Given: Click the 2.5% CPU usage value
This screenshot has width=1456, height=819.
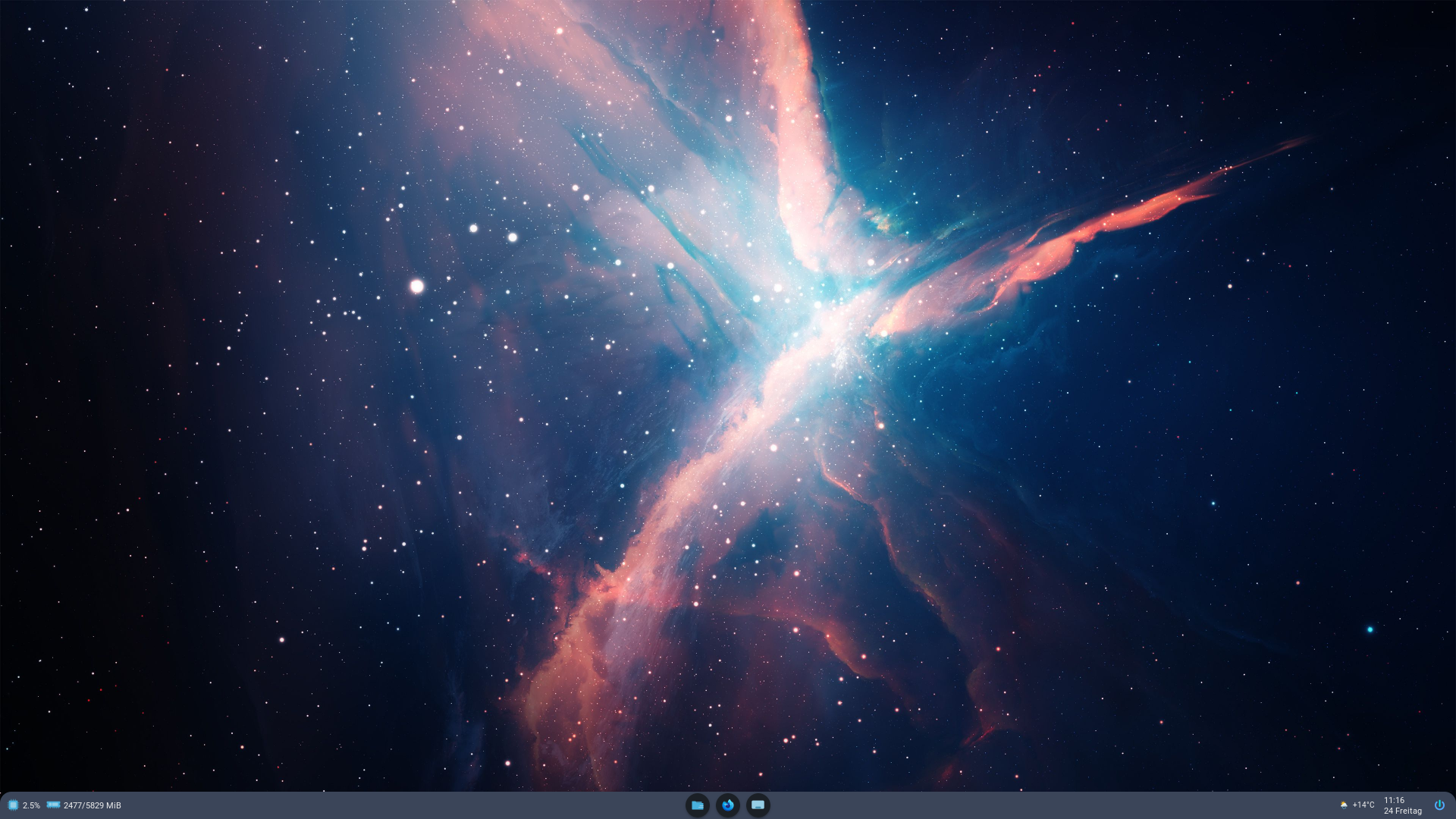Looking at the screenshot, I should click(x=31, y=805).
